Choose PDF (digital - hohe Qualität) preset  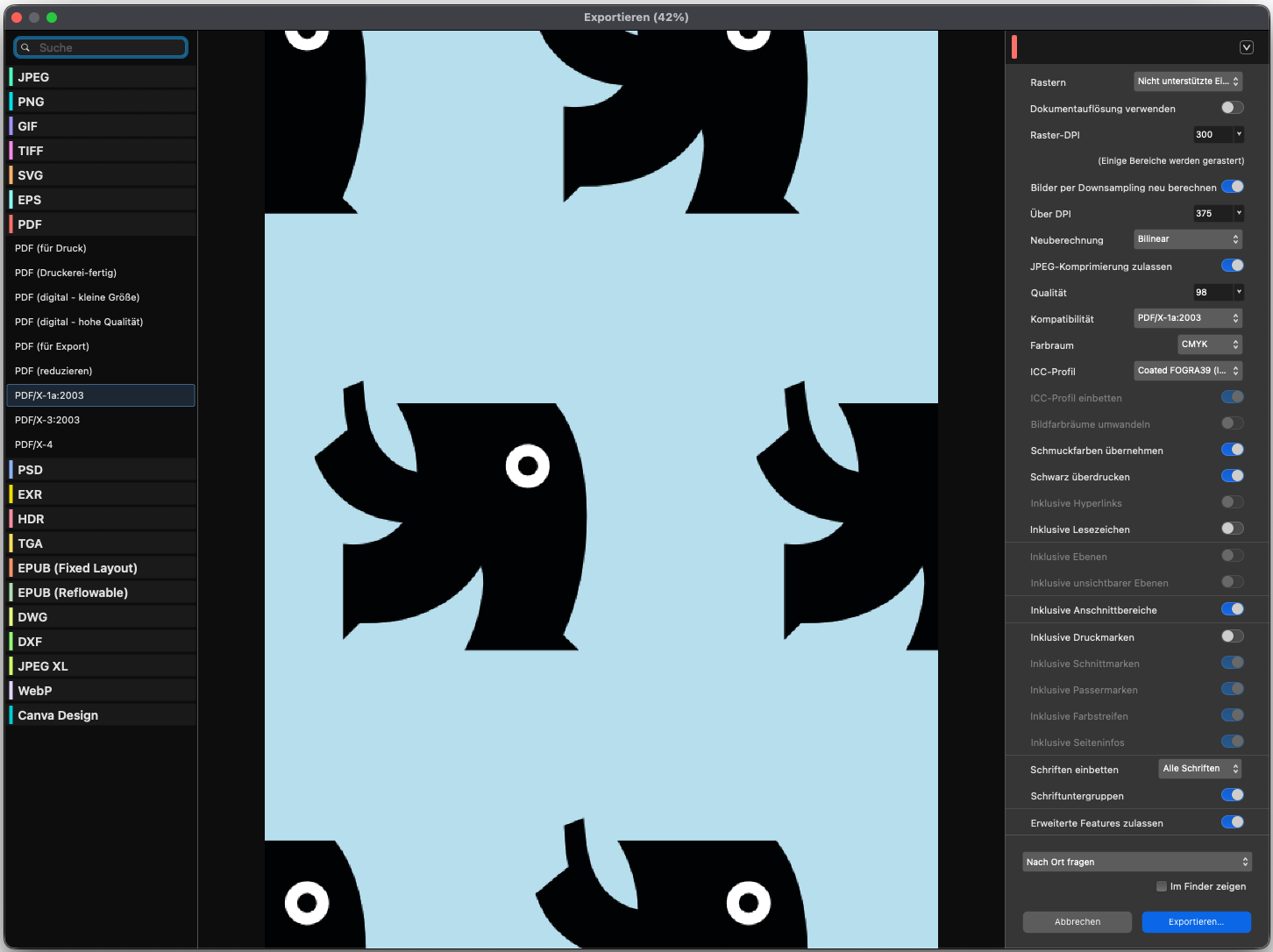click(x=101, y=322)
